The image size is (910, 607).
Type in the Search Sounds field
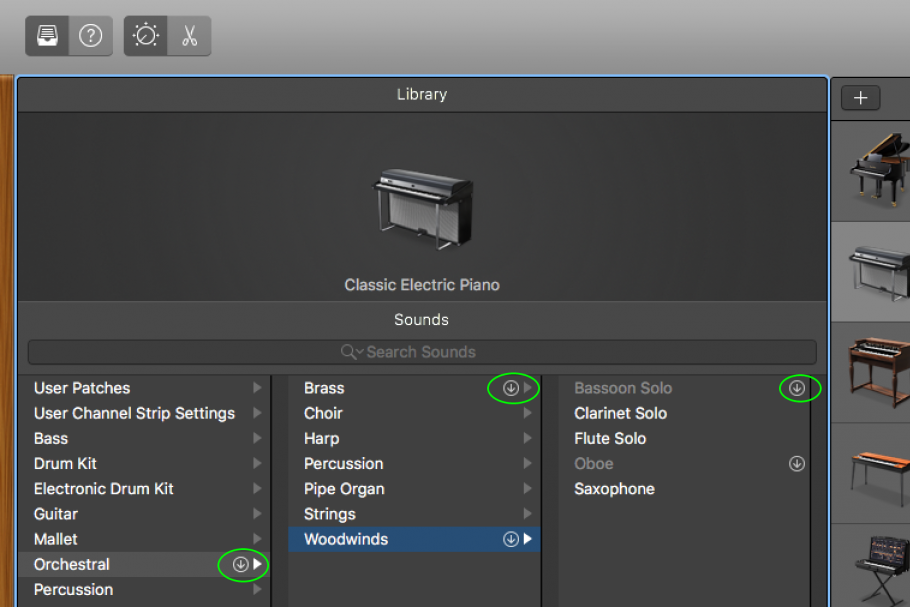[421, 352]
